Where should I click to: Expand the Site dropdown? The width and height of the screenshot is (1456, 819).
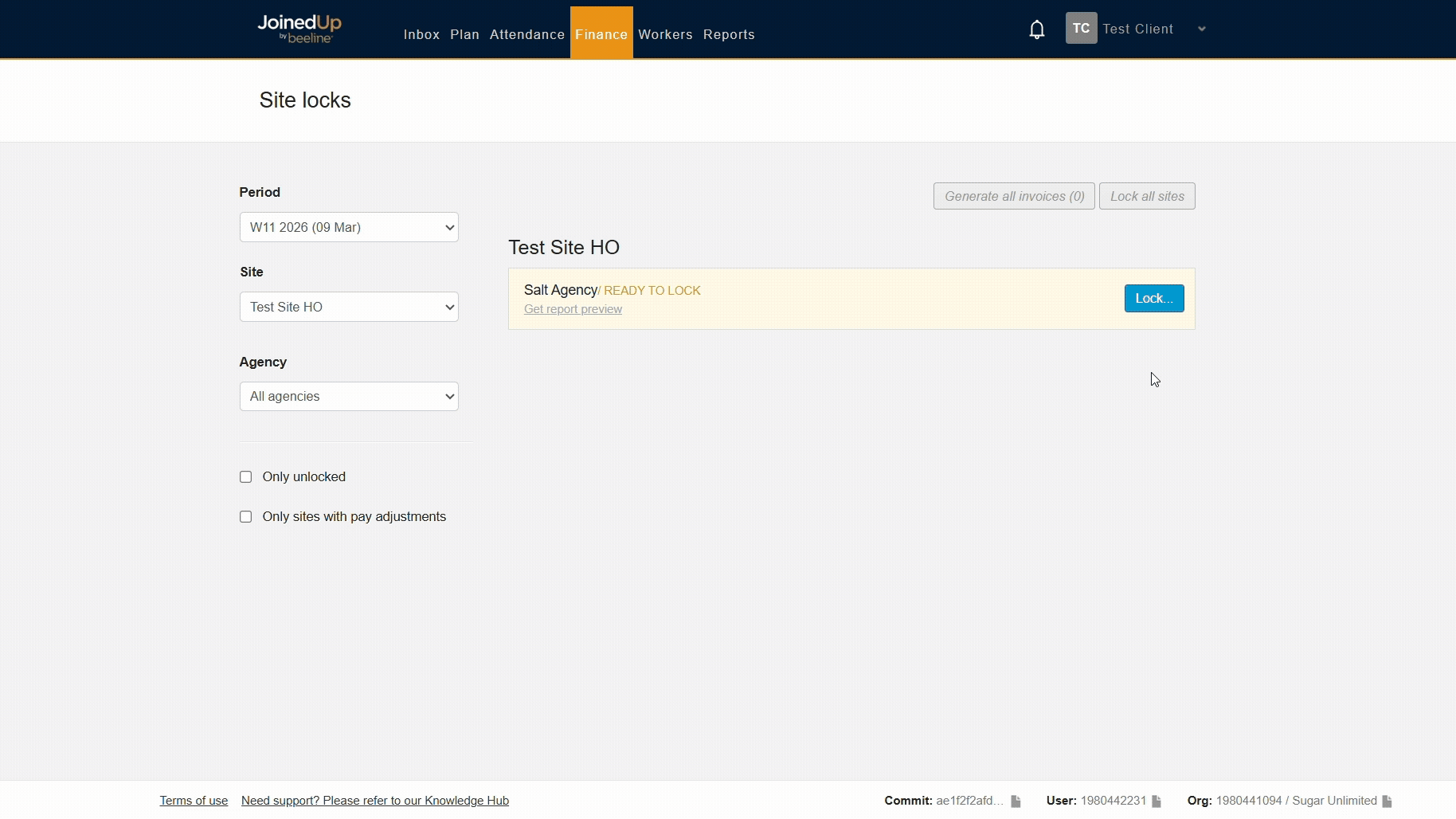click(x=349, y=307)
